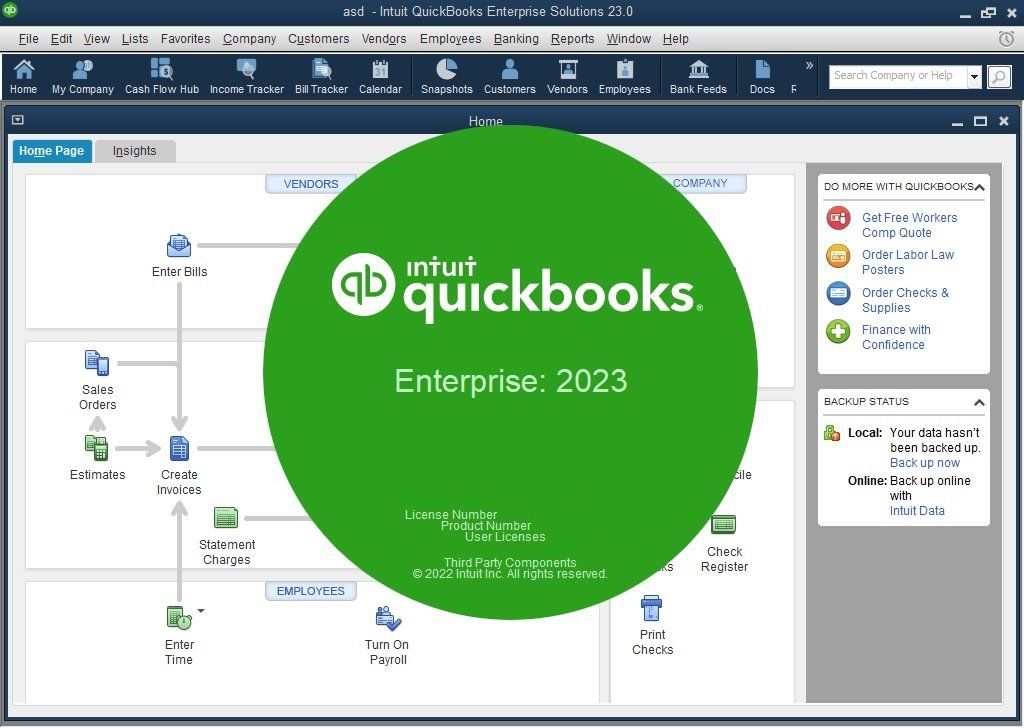
Task: Click the Enter Time icon
Action: (179, 618)
